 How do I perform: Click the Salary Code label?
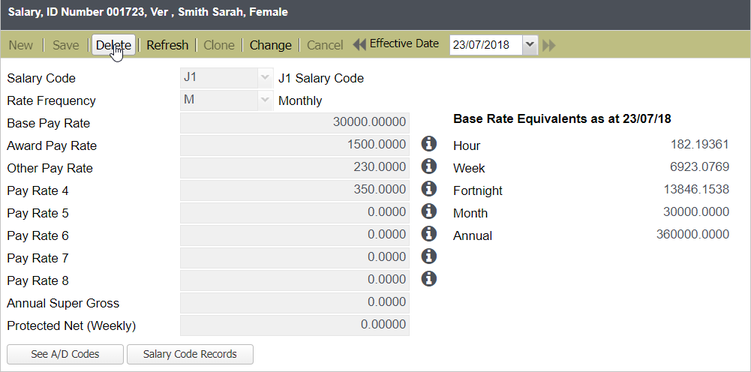point(41,79)
